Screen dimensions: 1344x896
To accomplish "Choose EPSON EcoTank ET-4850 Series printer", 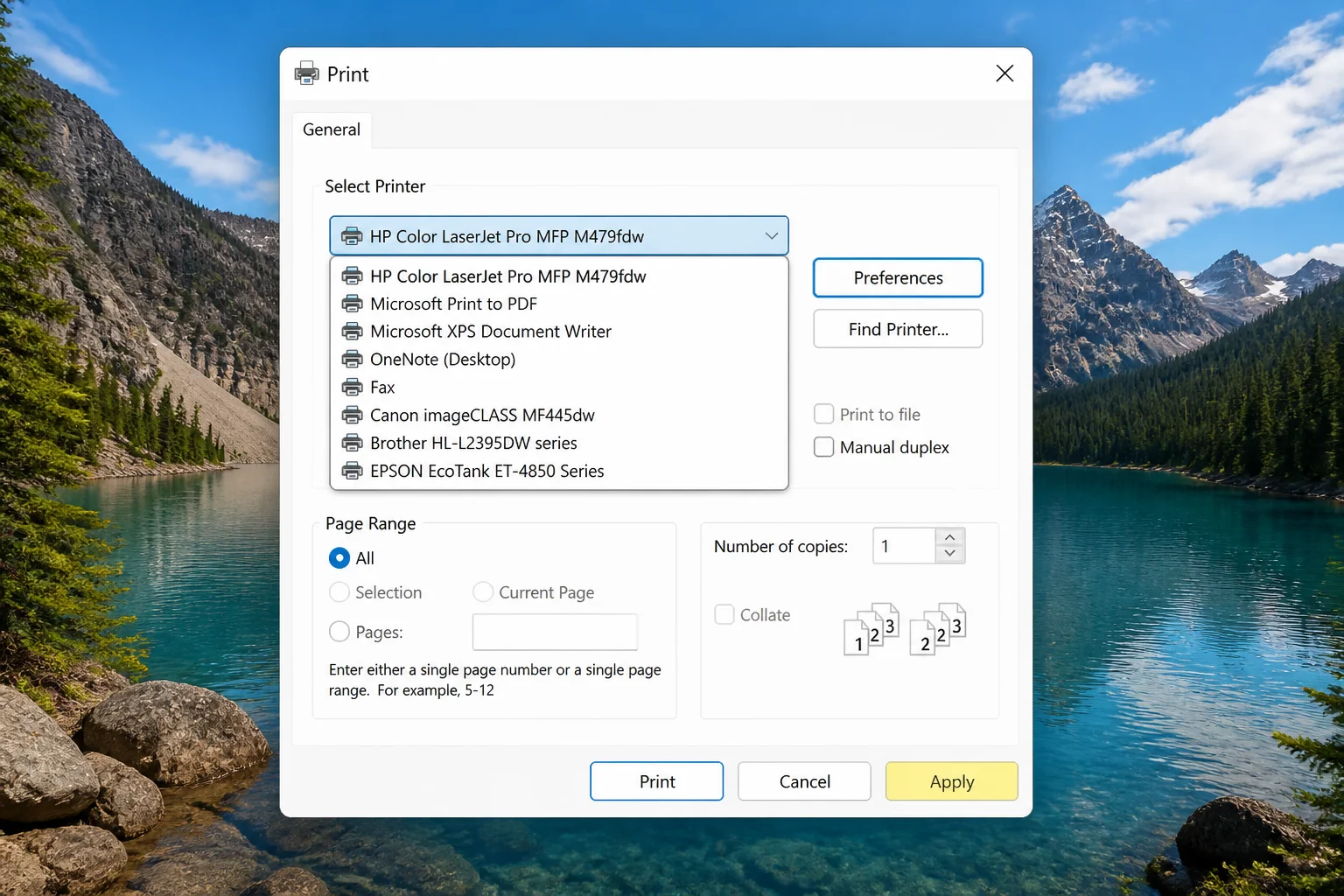I will point(559,472).
